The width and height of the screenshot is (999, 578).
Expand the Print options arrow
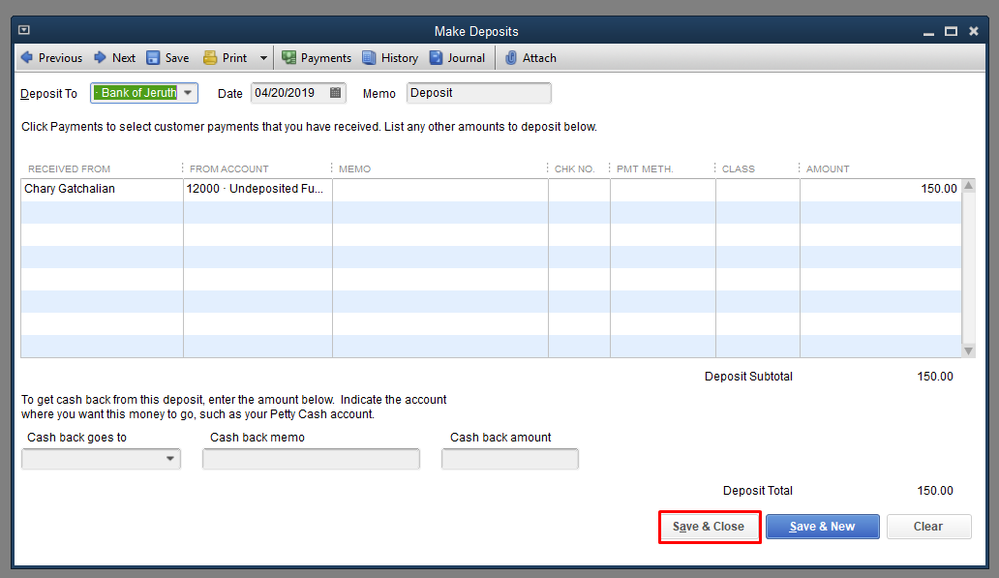(263, 58)
